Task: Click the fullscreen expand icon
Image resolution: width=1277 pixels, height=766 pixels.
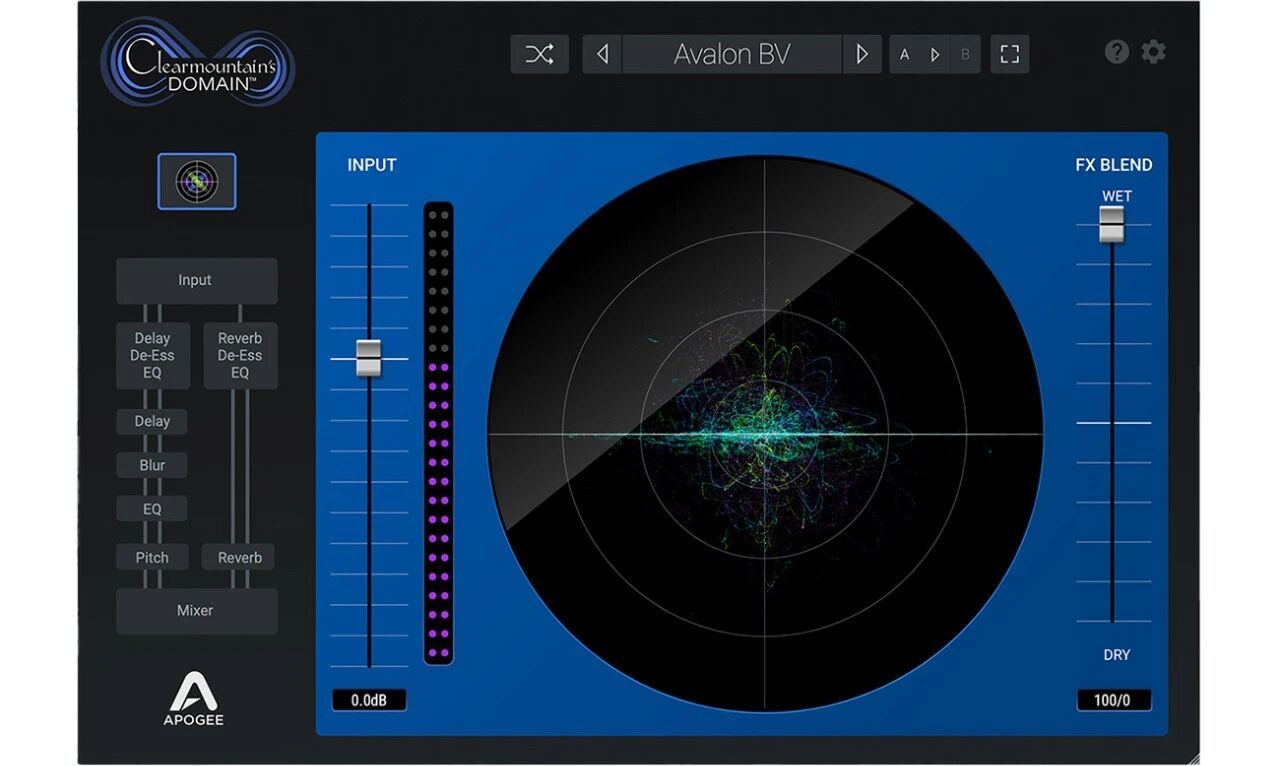Action: 1009,55
